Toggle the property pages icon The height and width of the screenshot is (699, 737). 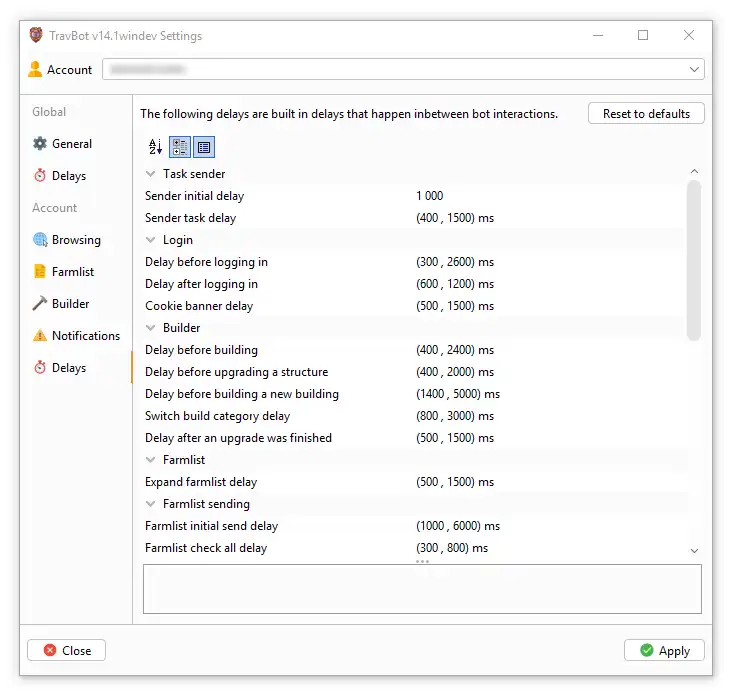tap(204, 147)
